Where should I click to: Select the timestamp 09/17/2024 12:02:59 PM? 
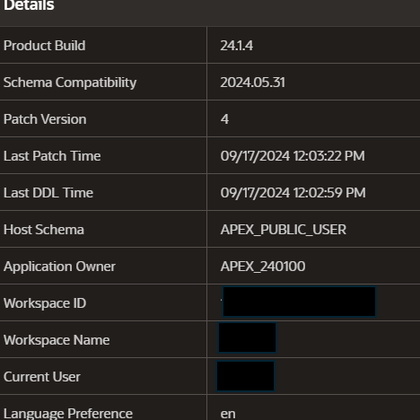[293, 193]
